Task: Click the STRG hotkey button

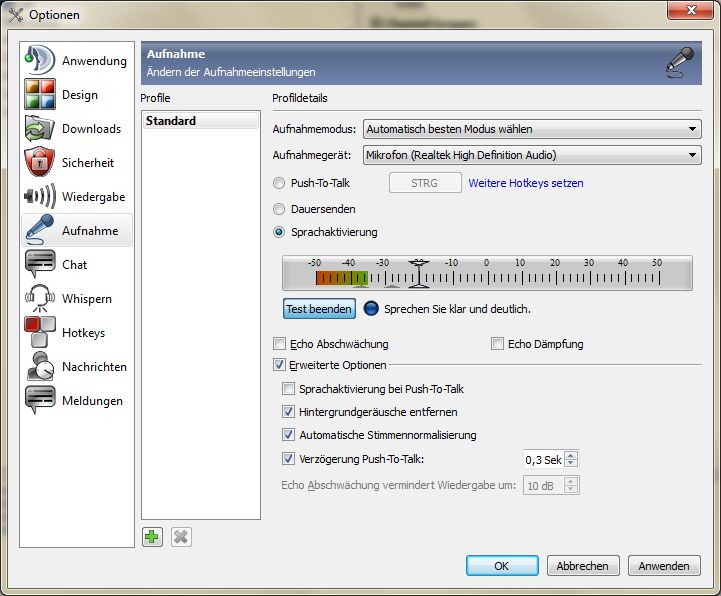Action: [x=425, y=183]
